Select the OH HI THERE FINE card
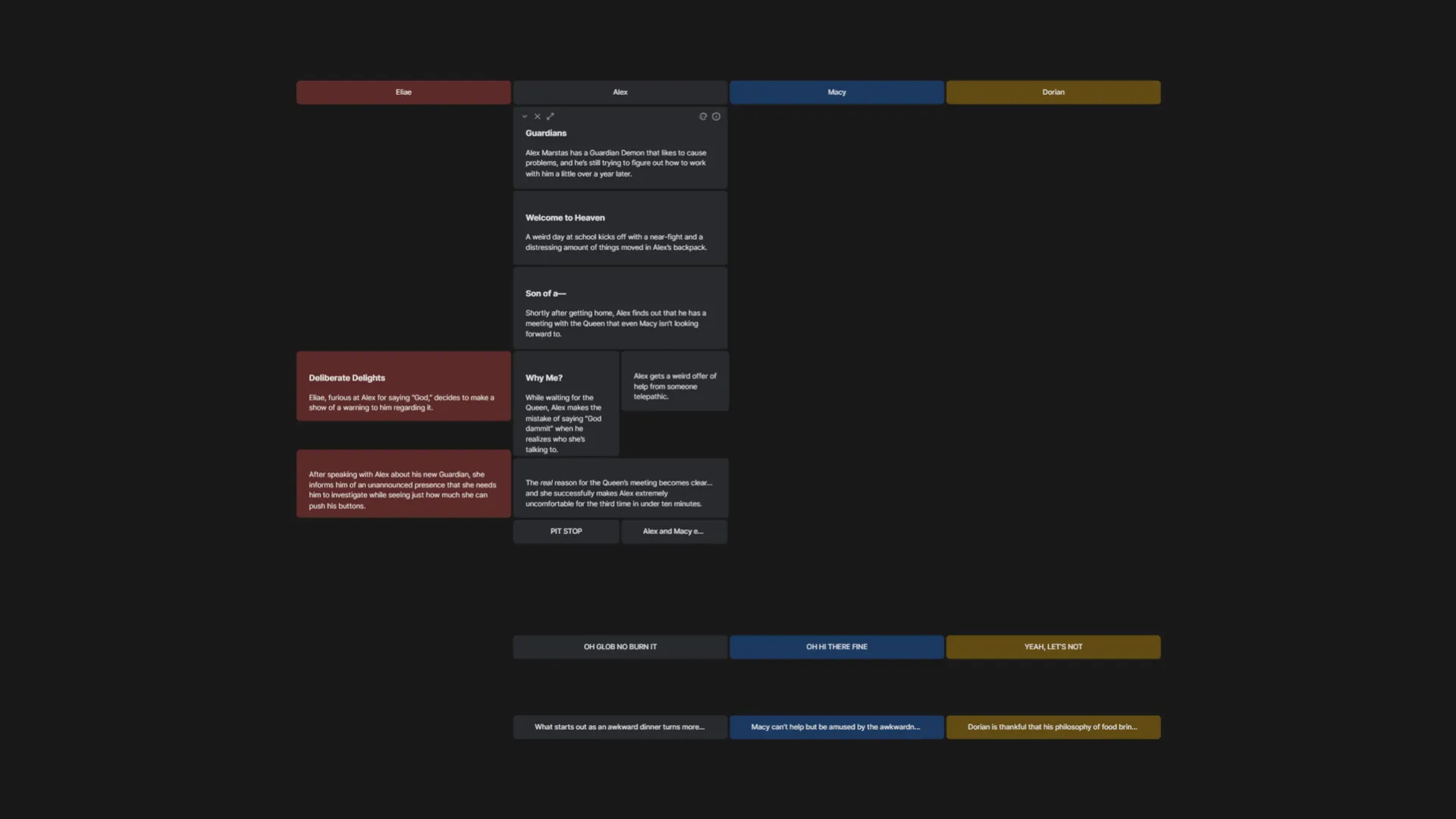 point(836,647)
